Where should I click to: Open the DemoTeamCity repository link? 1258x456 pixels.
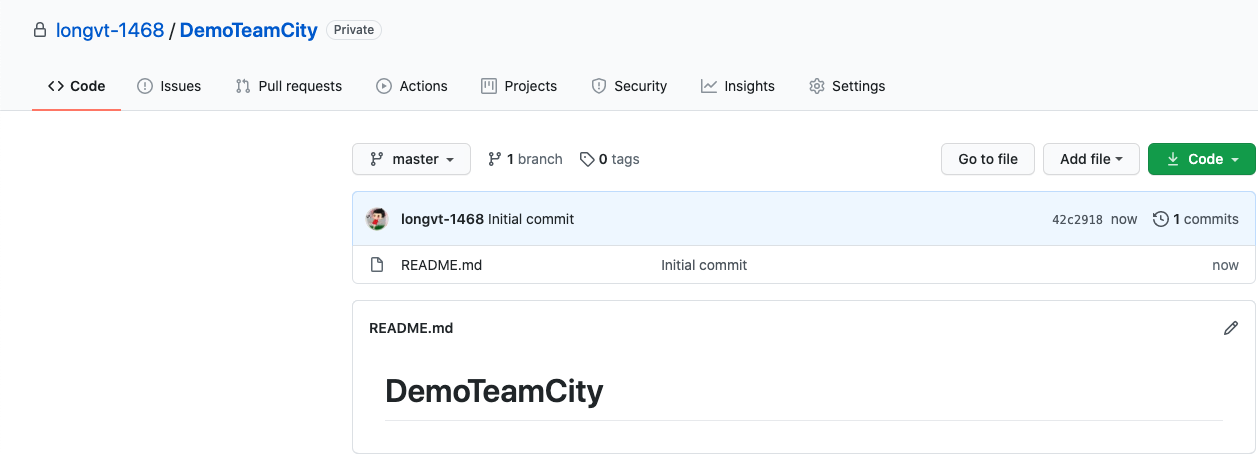pyautogui.click(x=248, y=30)
